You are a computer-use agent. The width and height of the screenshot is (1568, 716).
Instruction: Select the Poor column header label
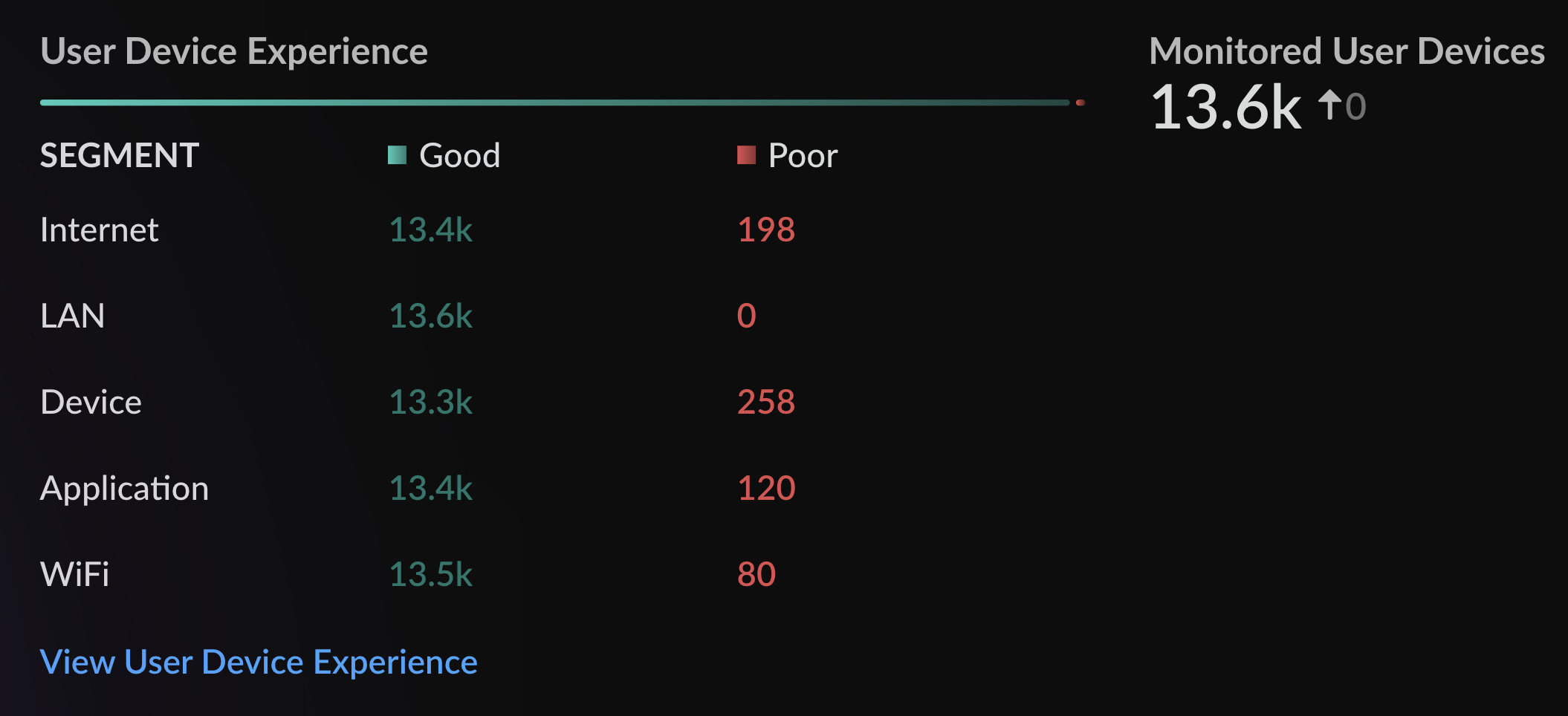click(803, 155)
